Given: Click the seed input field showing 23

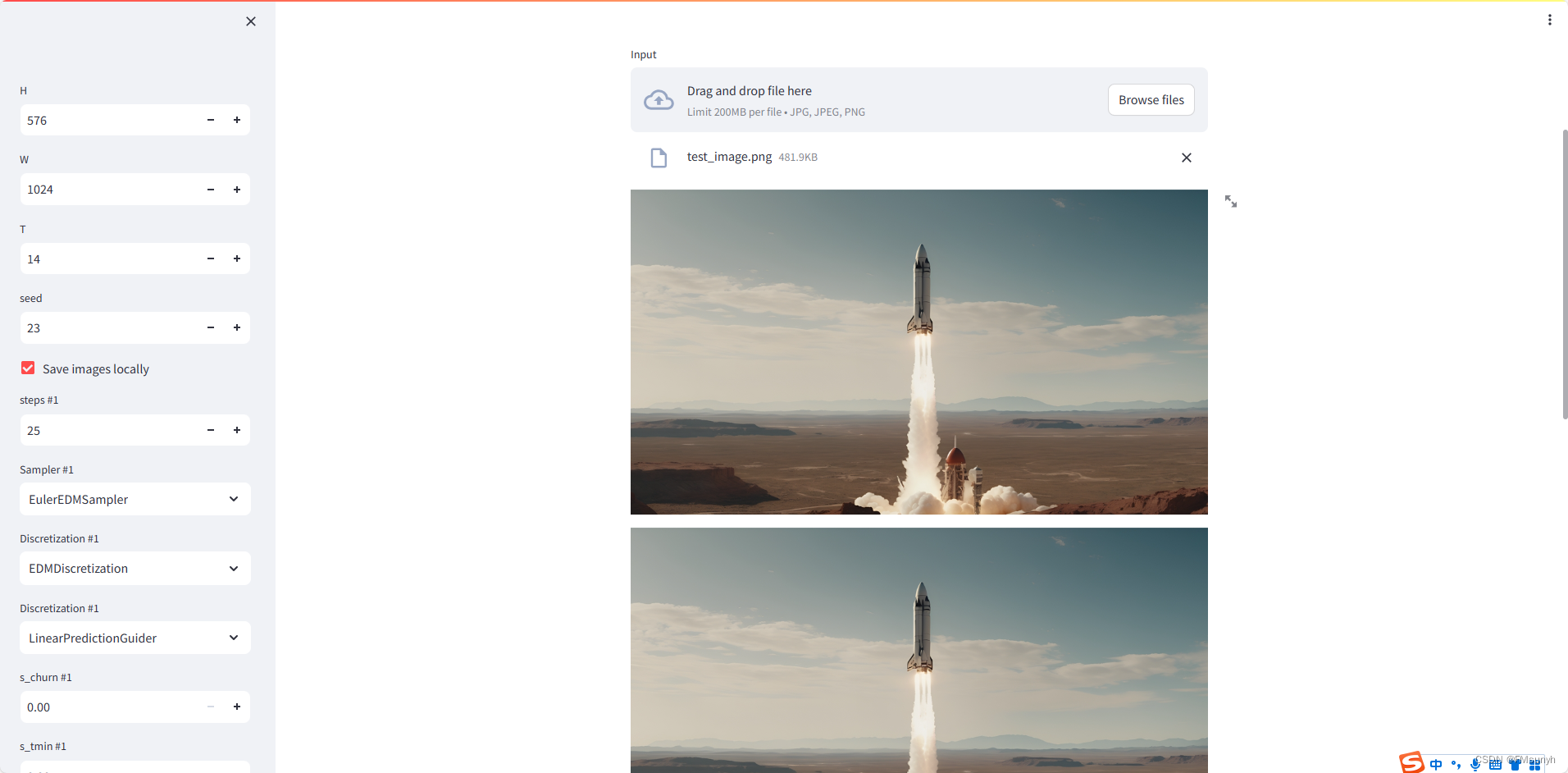Looking at the screenshot, I should pyautogui.click(x=108, y=327).
